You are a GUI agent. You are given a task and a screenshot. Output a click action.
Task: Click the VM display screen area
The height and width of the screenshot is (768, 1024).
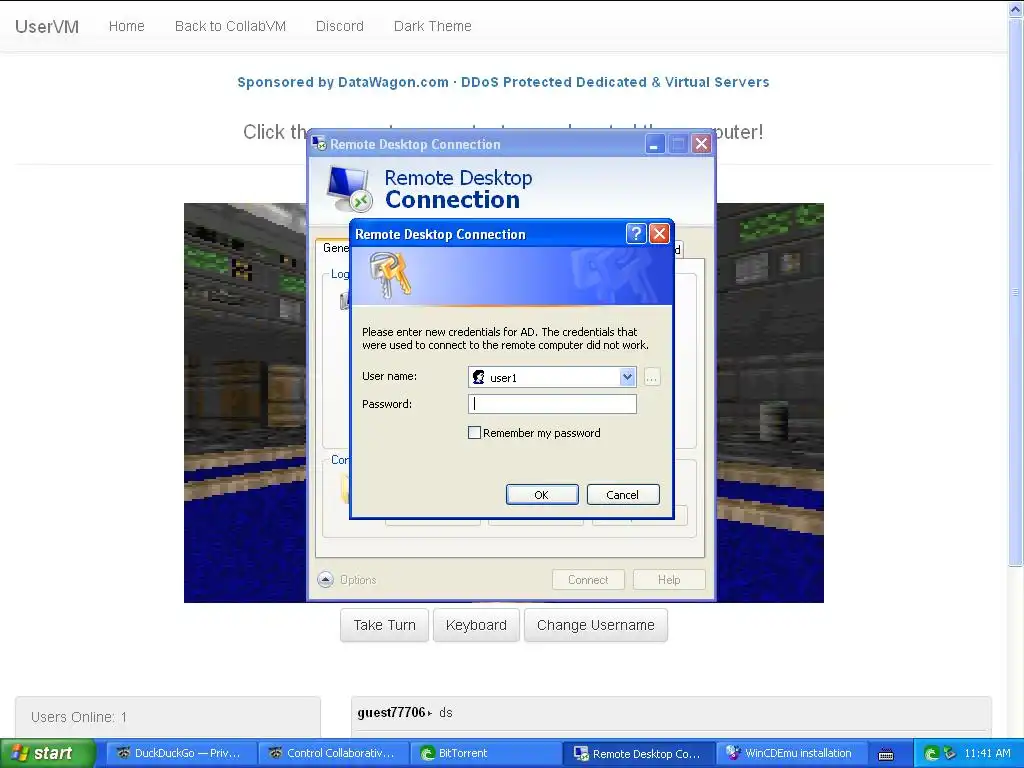504,403
